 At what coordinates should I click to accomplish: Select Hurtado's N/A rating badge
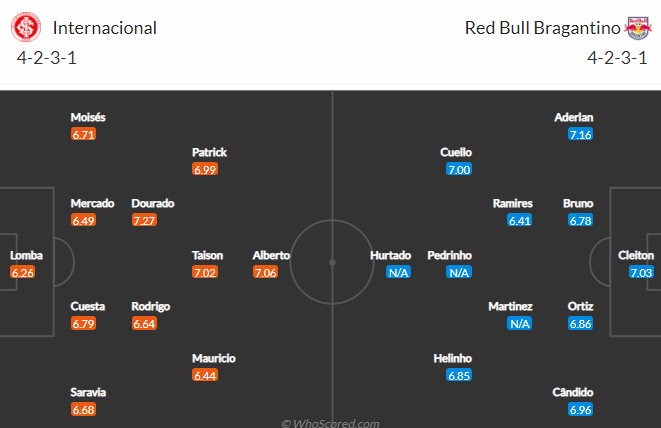[398, 272]
